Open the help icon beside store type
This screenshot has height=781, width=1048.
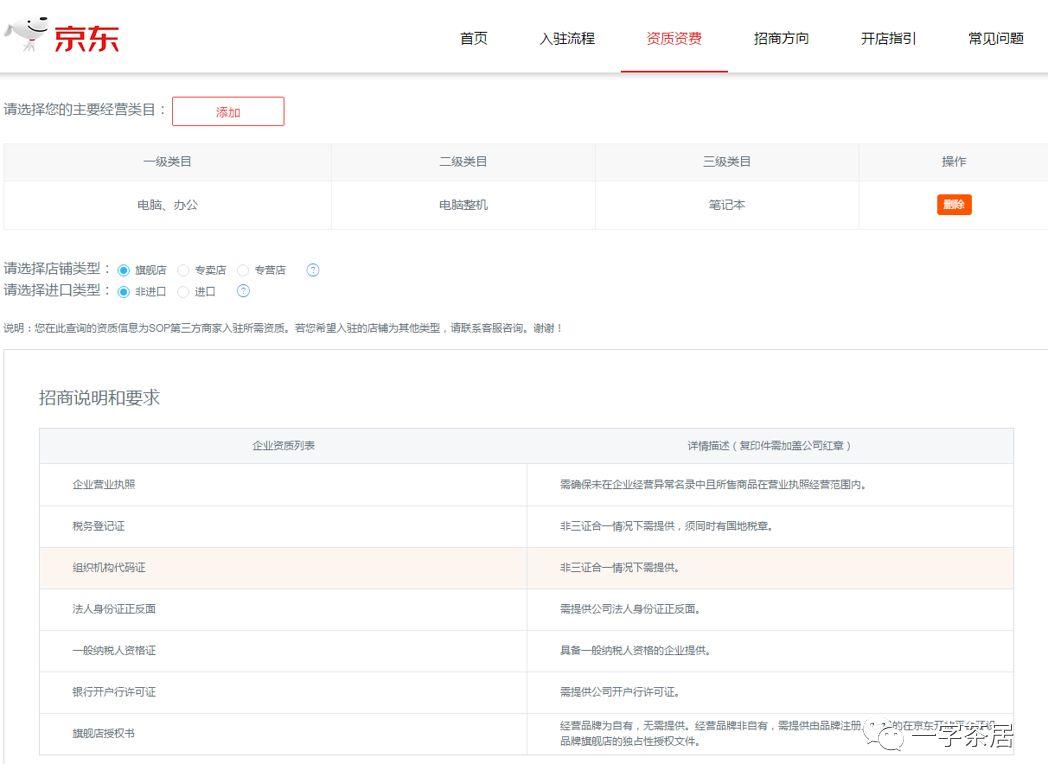313,270
